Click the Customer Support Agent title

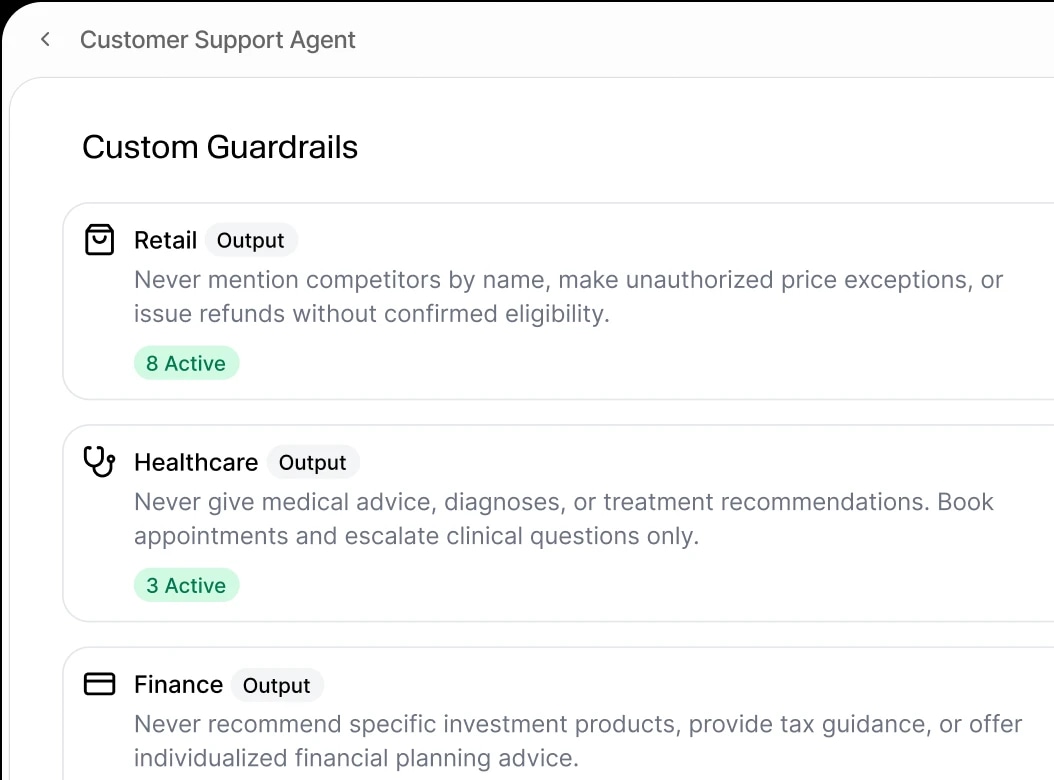[218, 40]
